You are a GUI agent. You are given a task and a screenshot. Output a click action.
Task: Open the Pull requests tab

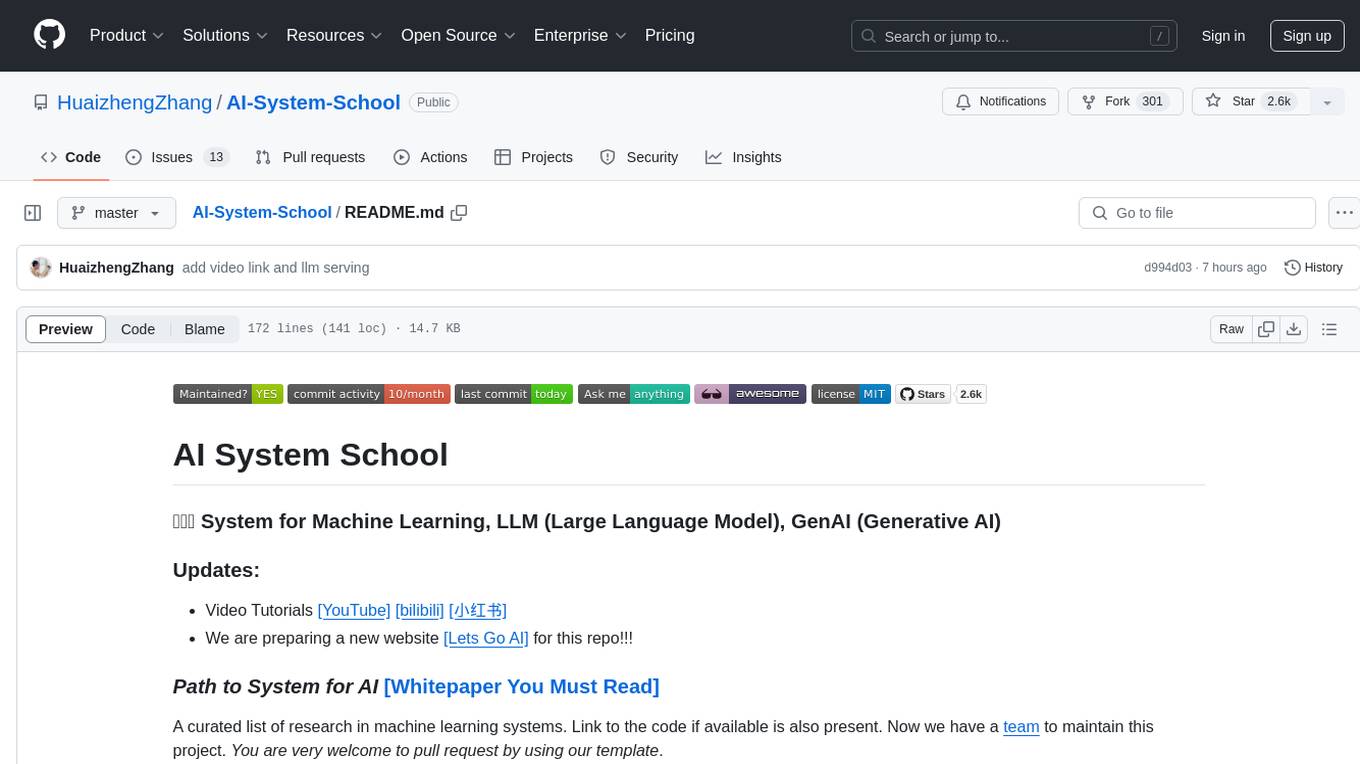point(310,157)
